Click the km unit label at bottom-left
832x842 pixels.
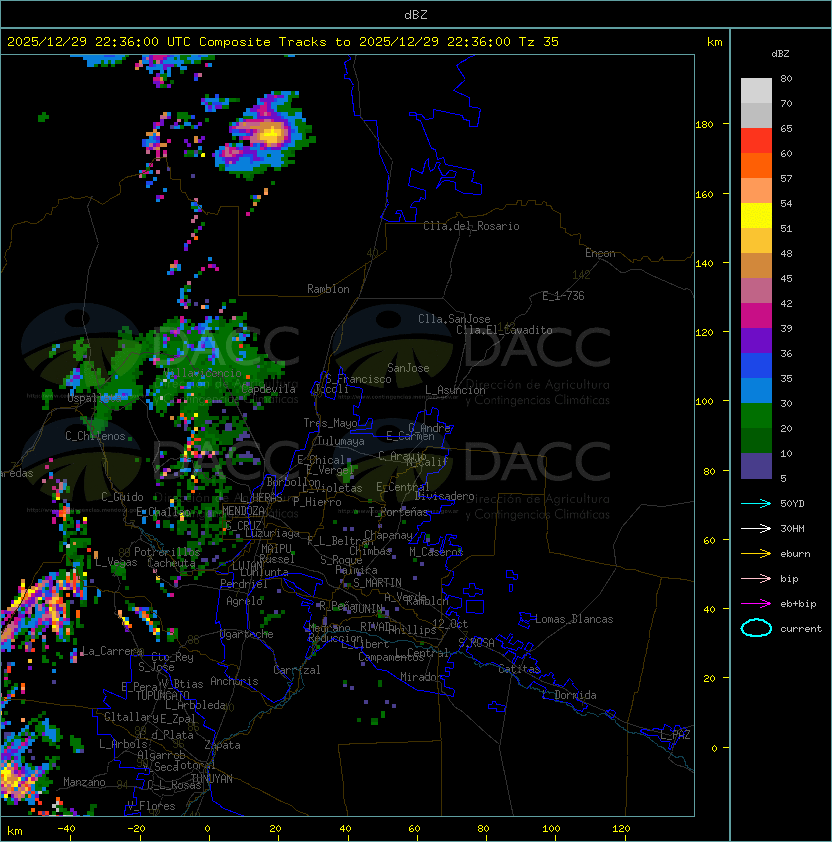click(x=15, y=831)
